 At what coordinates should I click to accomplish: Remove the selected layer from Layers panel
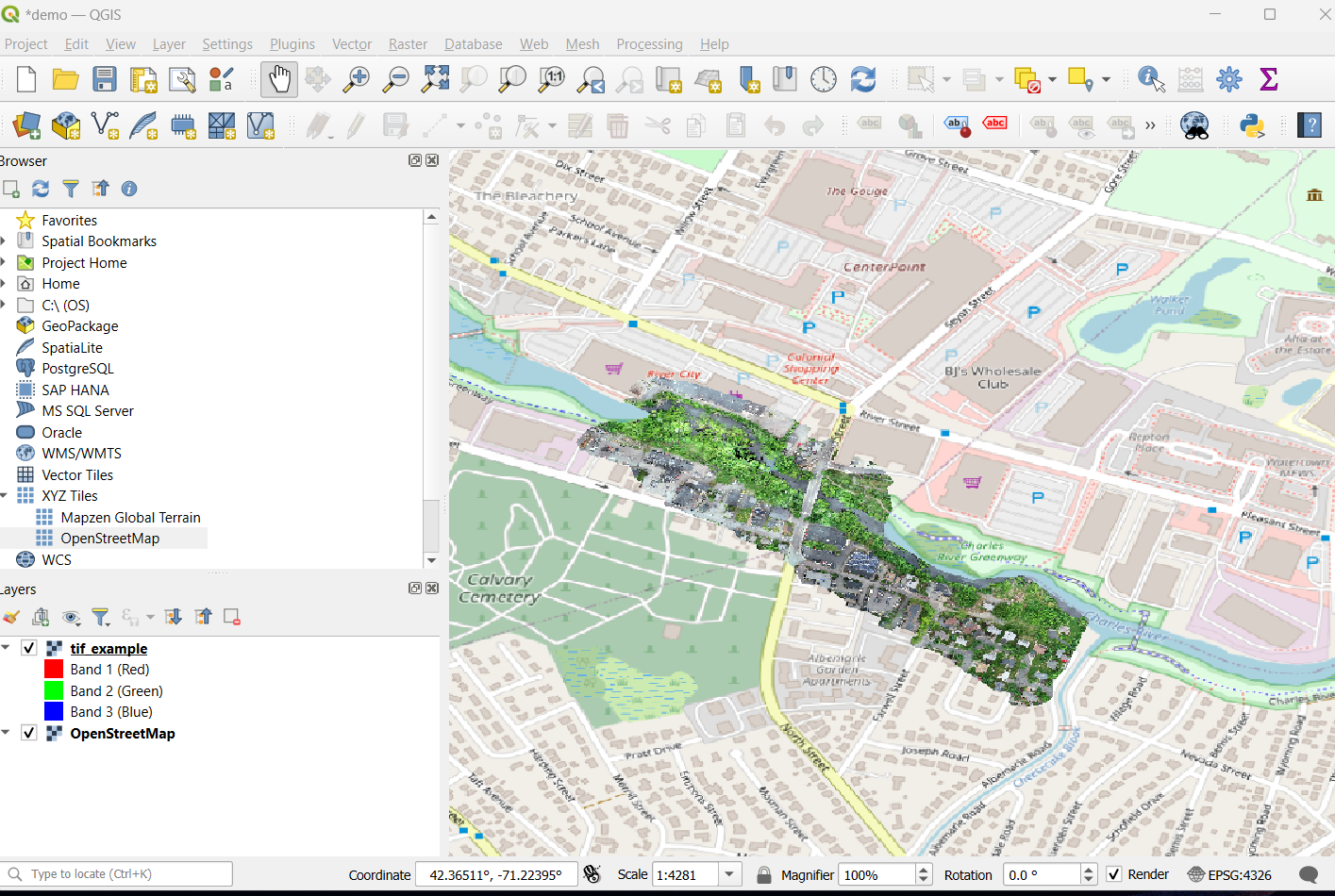(231, 618)
